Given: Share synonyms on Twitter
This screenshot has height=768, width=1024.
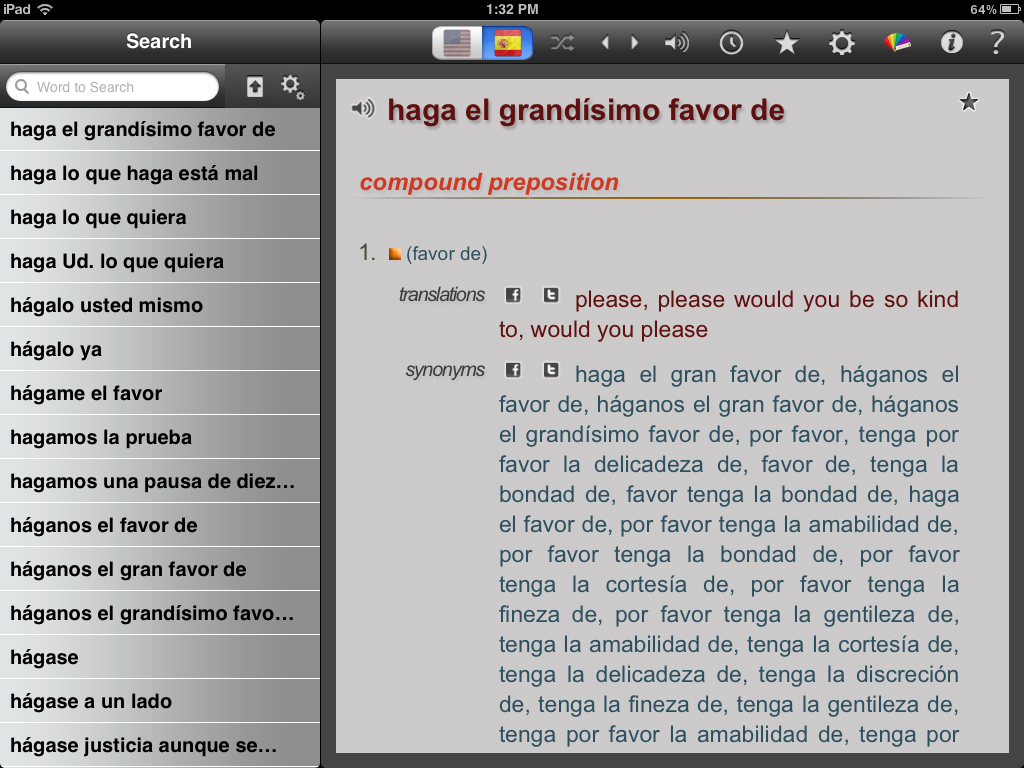Looking at the screenshot, I should click(550, 370).
